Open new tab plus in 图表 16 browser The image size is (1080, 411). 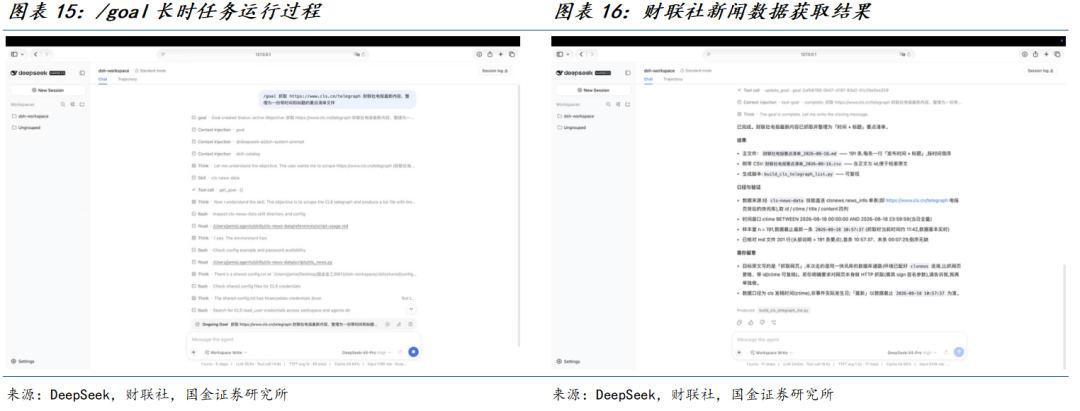click(x=1046, y=54)
